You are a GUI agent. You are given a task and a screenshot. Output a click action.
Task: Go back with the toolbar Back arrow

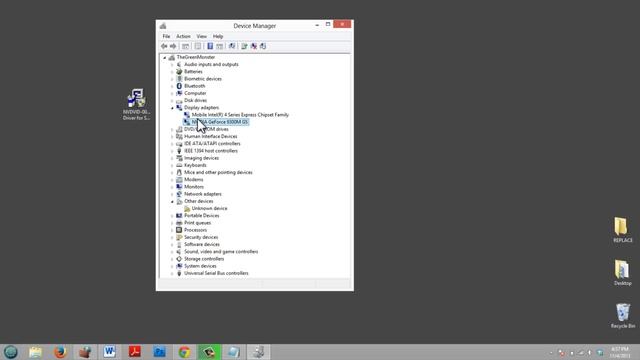pos(164,46)
